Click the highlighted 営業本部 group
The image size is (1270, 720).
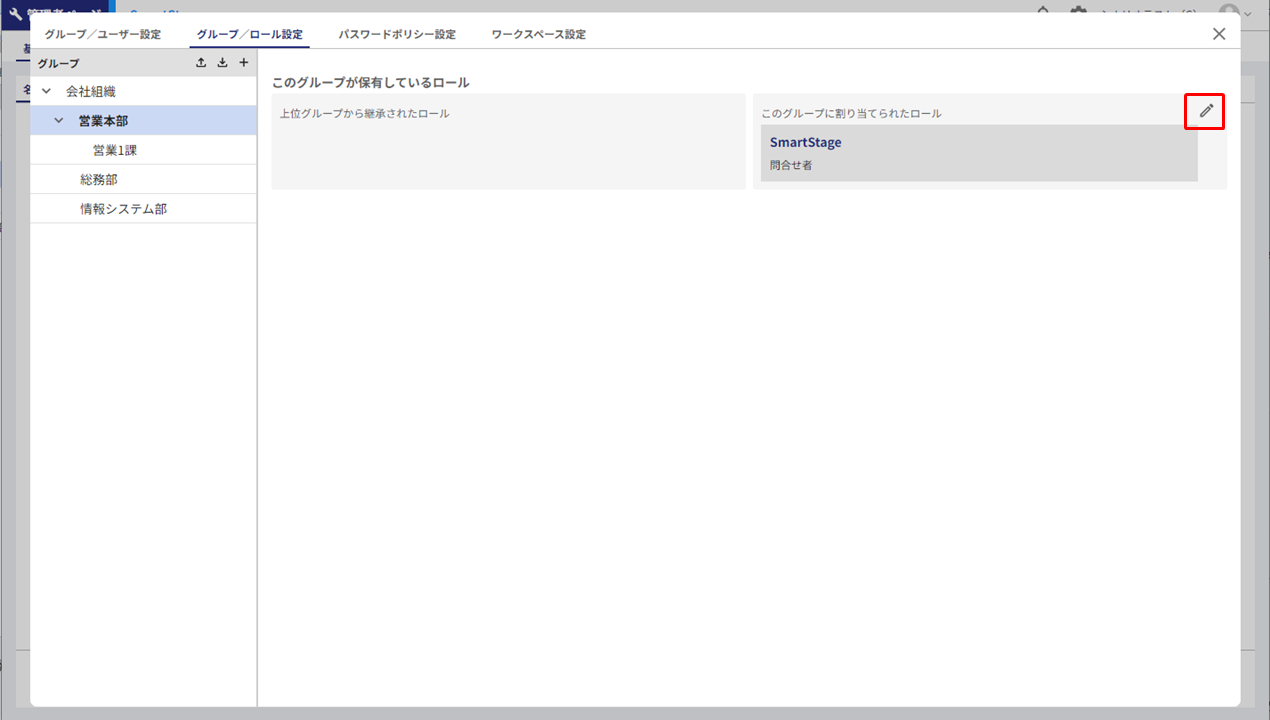pos(103,121)
